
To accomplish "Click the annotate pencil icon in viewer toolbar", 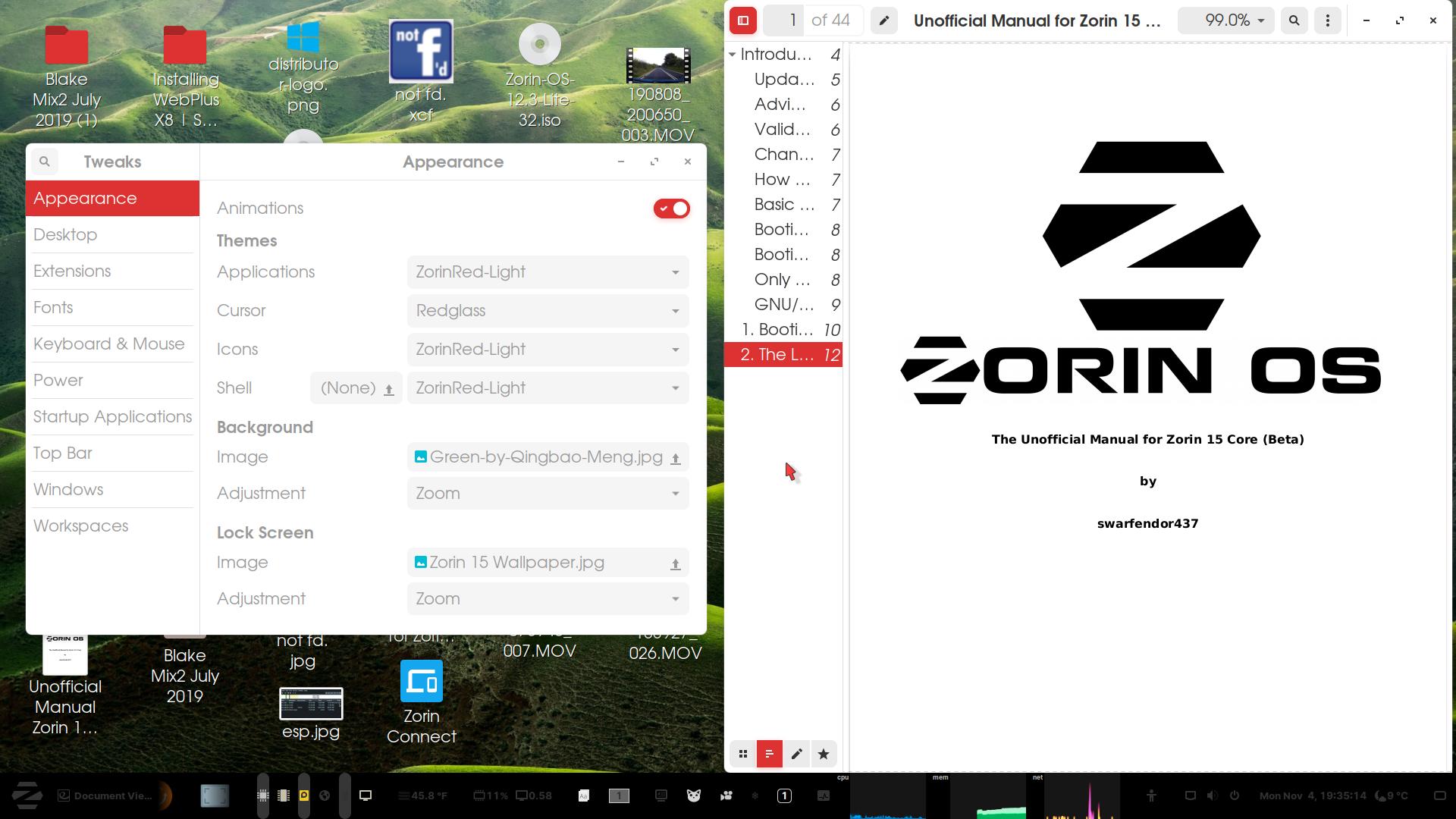I will pos(884,20).
